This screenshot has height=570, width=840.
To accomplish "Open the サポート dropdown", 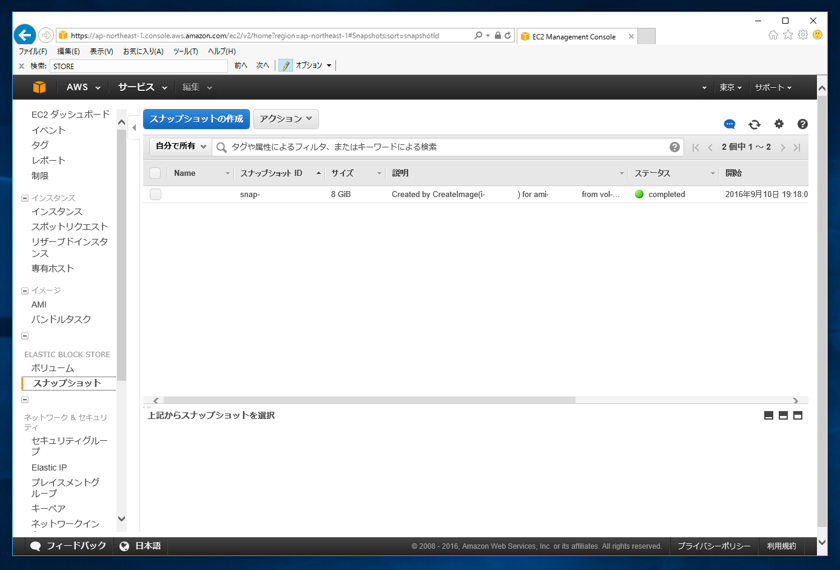I will pyautogui.click(x=773, y=87).
